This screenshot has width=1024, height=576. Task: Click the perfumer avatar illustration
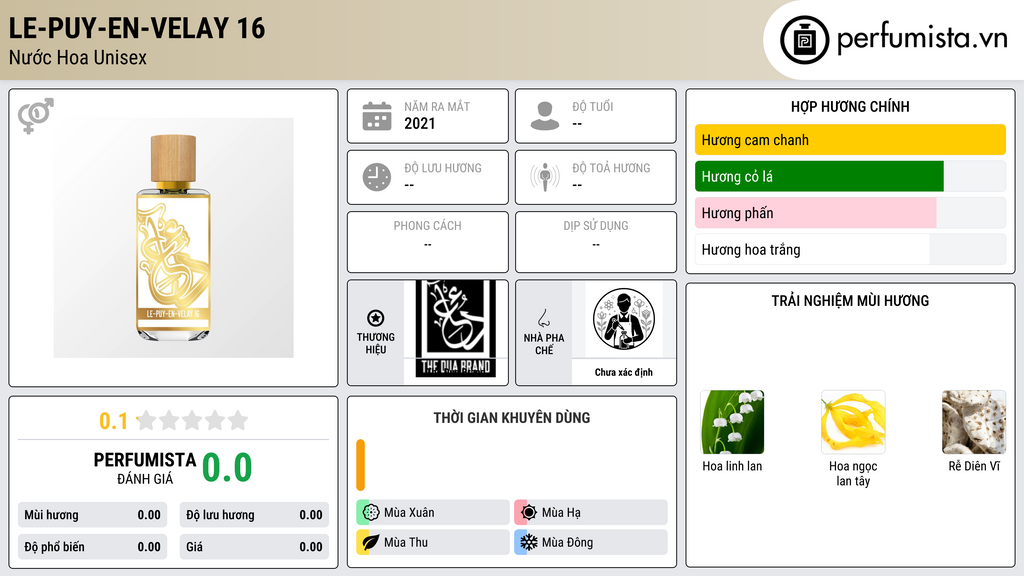point(624,319)
